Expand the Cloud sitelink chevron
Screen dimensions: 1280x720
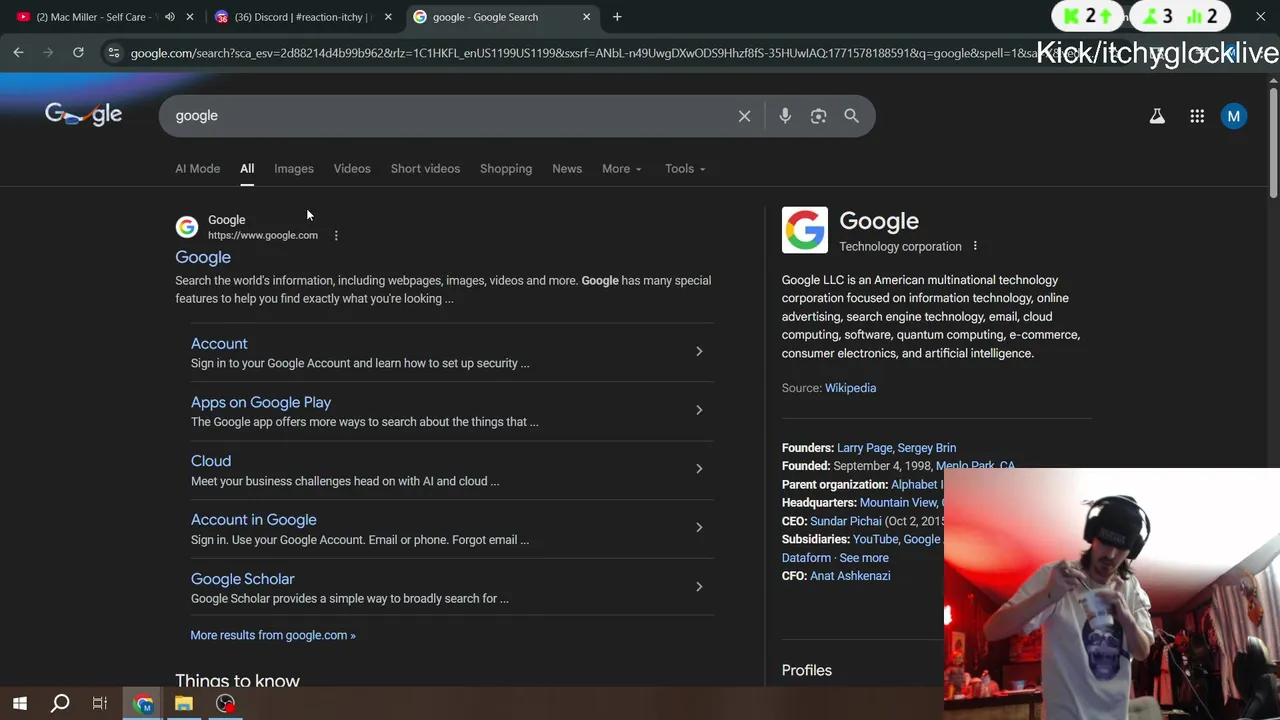click(699, 469)
